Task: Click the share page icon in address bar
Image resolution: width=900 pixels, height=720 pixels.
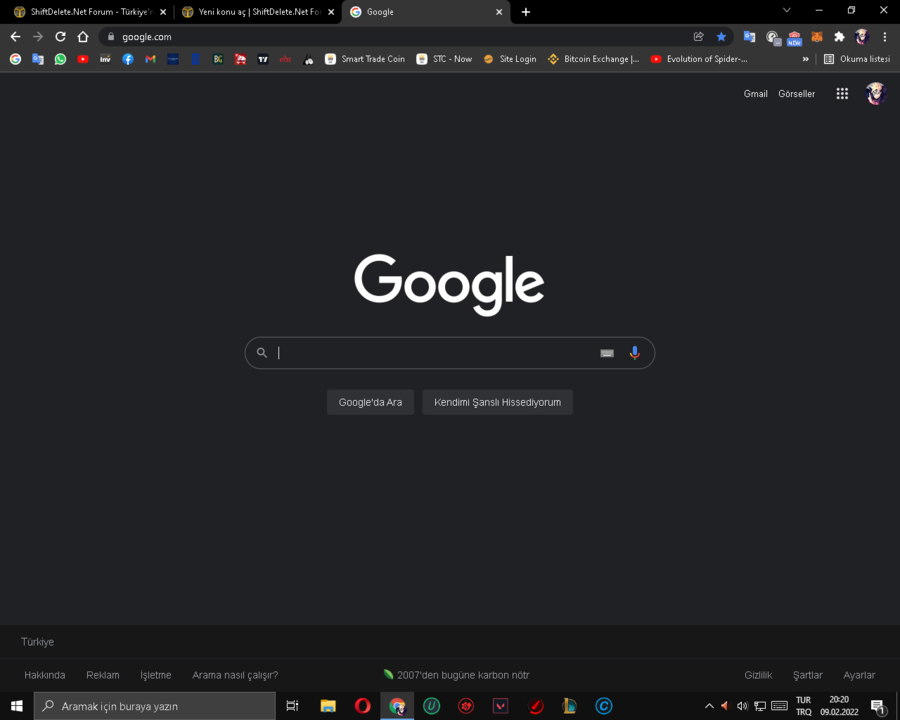Action: (x=699, y=37)
